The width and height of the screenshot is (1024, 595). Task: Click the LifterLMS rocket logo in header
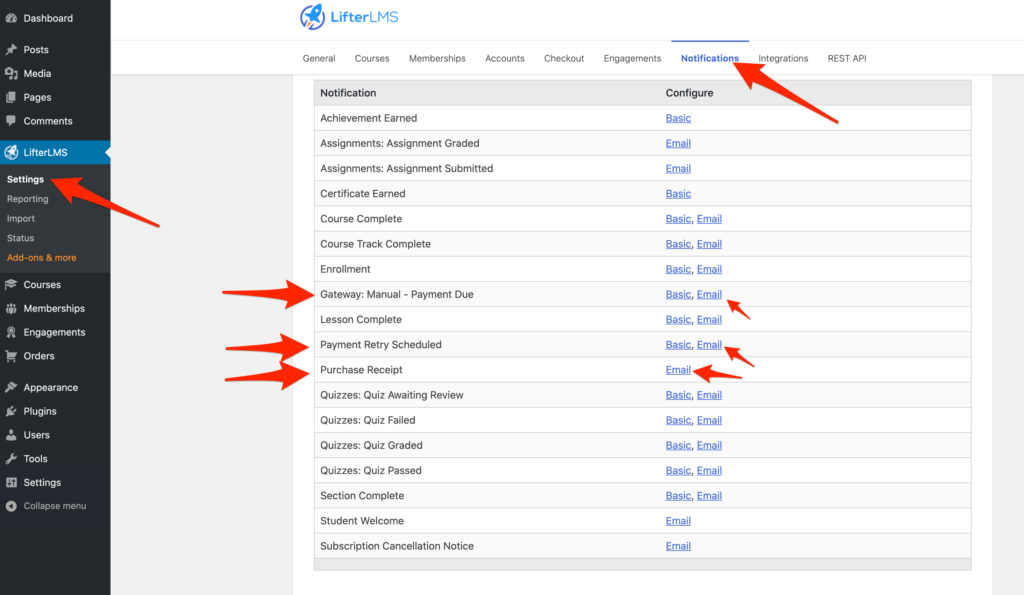coord(312,17)
